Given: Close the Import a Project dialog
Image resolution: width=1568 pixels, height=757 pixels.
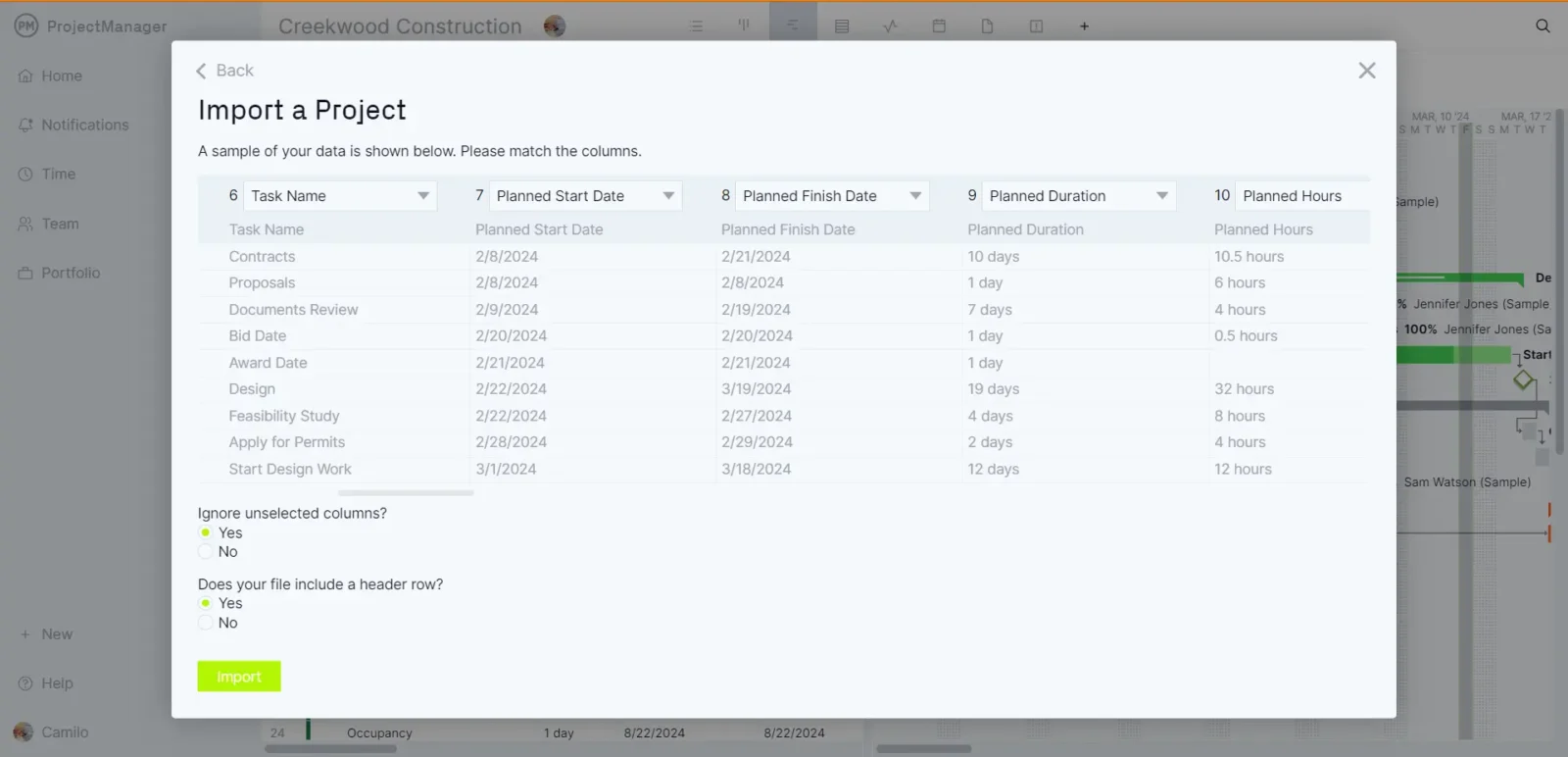Looking at the screenshot, I should [1367, 71].
